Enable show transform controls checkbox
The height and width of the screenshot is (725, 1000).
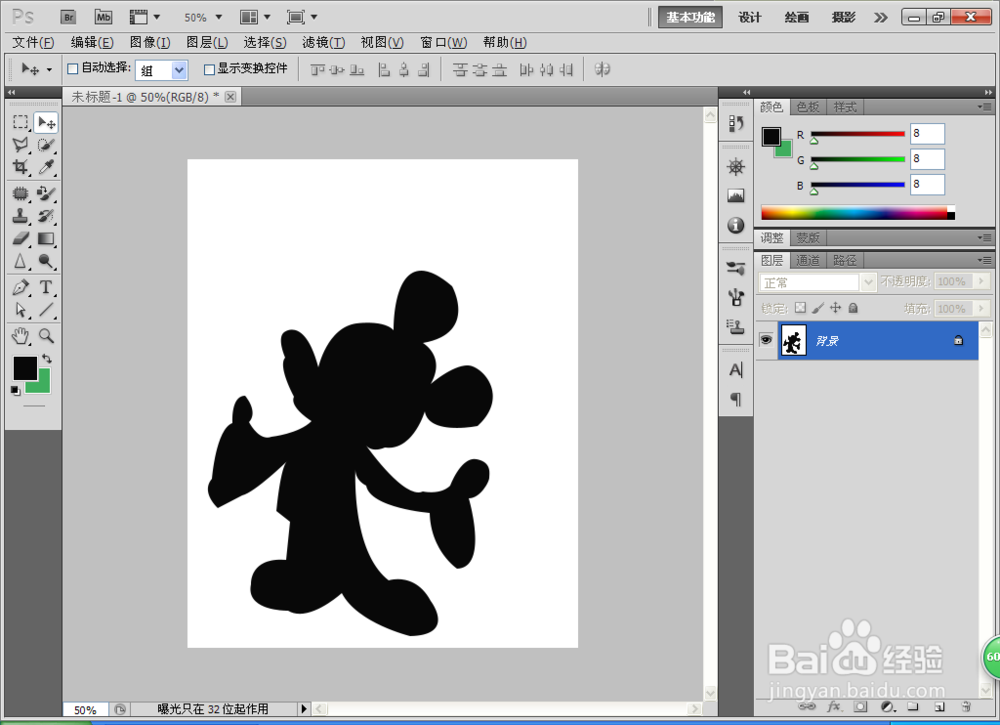pyautogui.click(x=209, y=69)
